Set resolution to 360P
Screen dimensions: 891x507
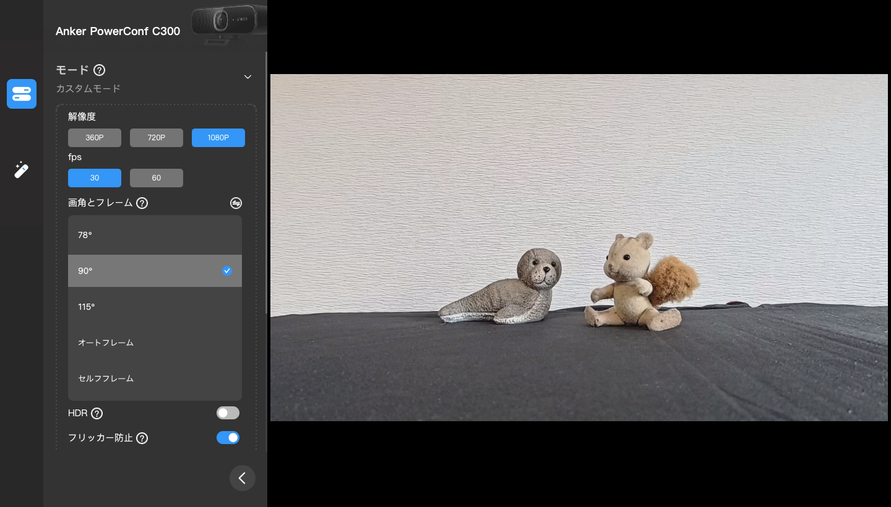click(94, 138)
